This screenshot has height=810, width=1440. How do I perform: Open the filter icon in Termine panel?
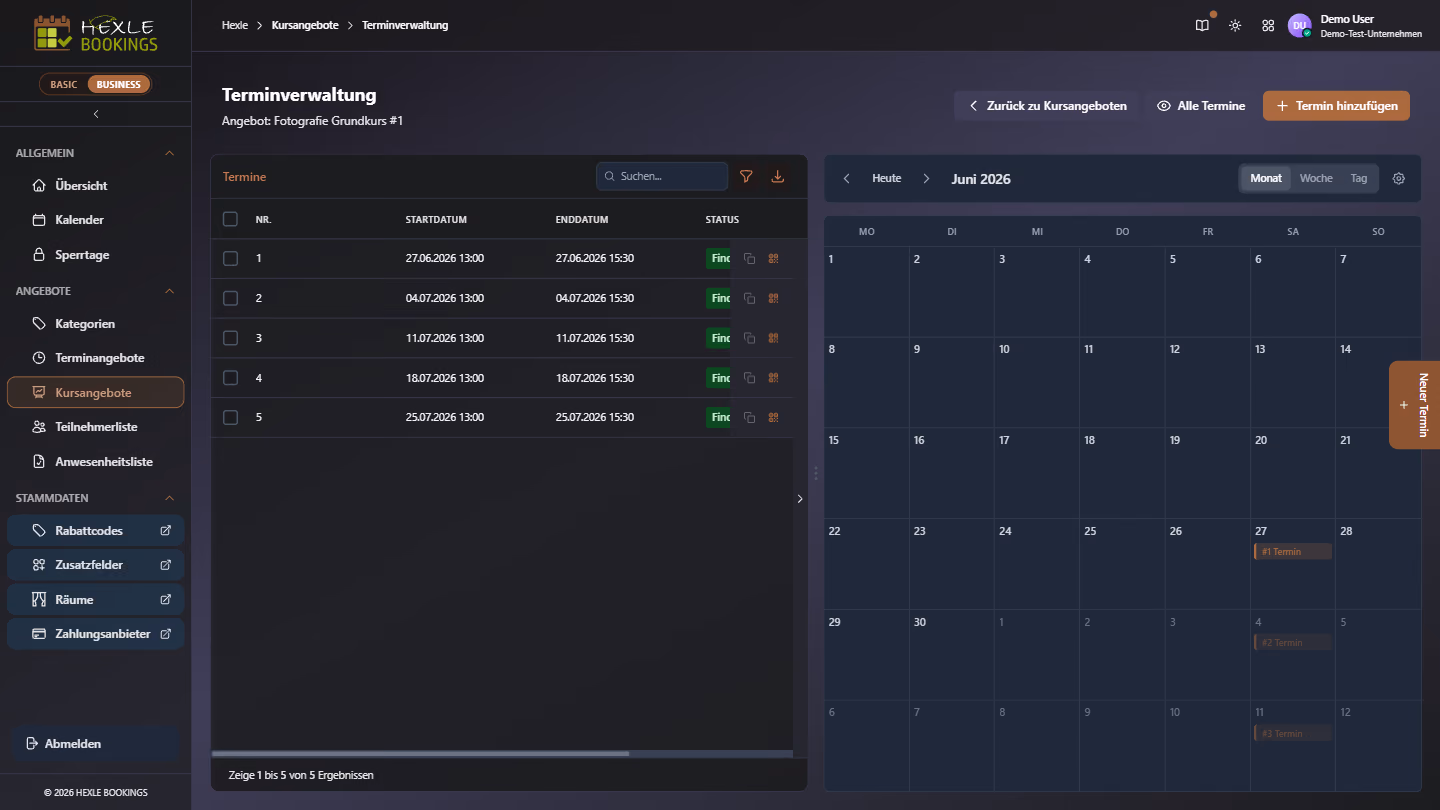(x=746, y=176)
